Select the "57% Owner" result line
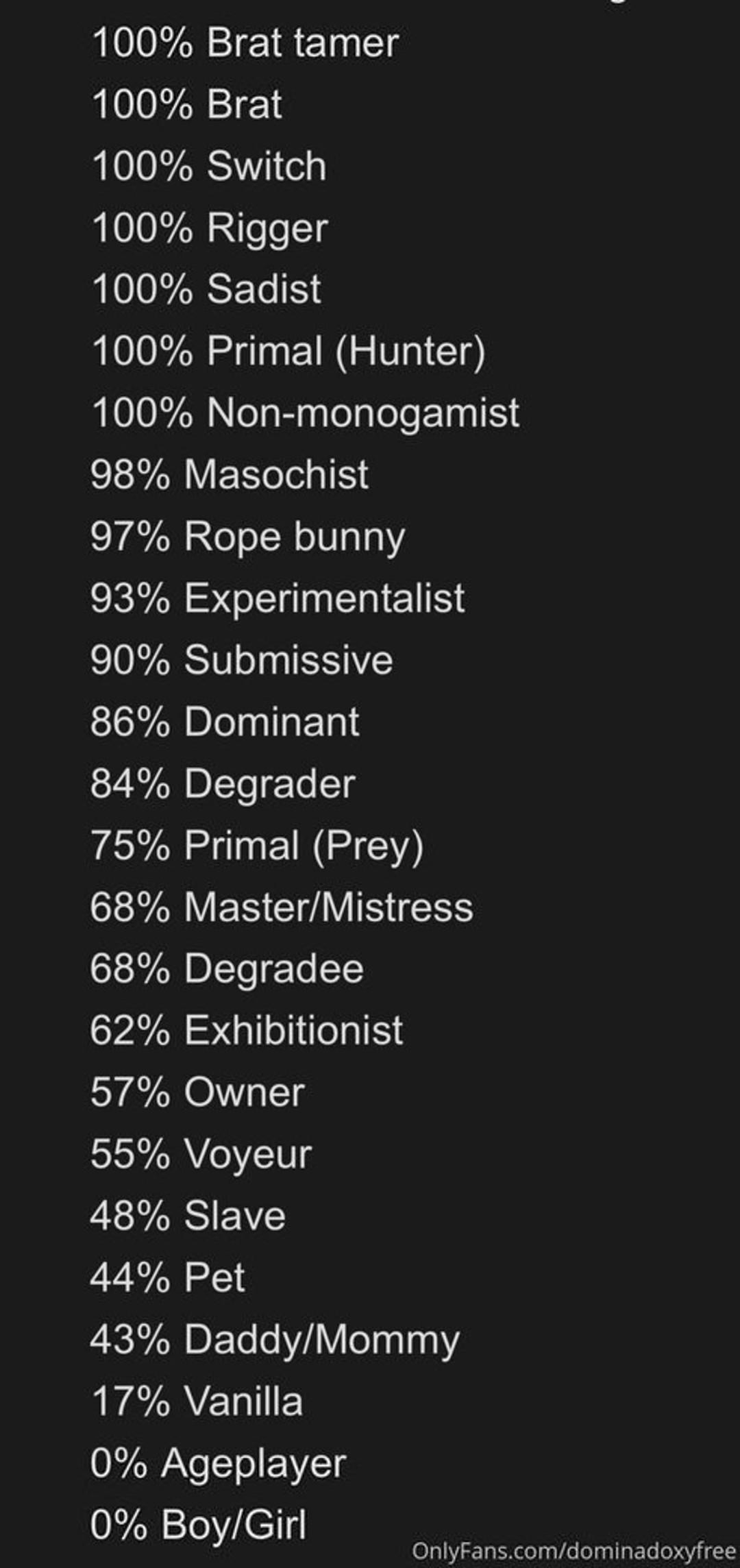Viewport: 740px width, 1568px height. pyautogui.click(x=197, y=1092)
